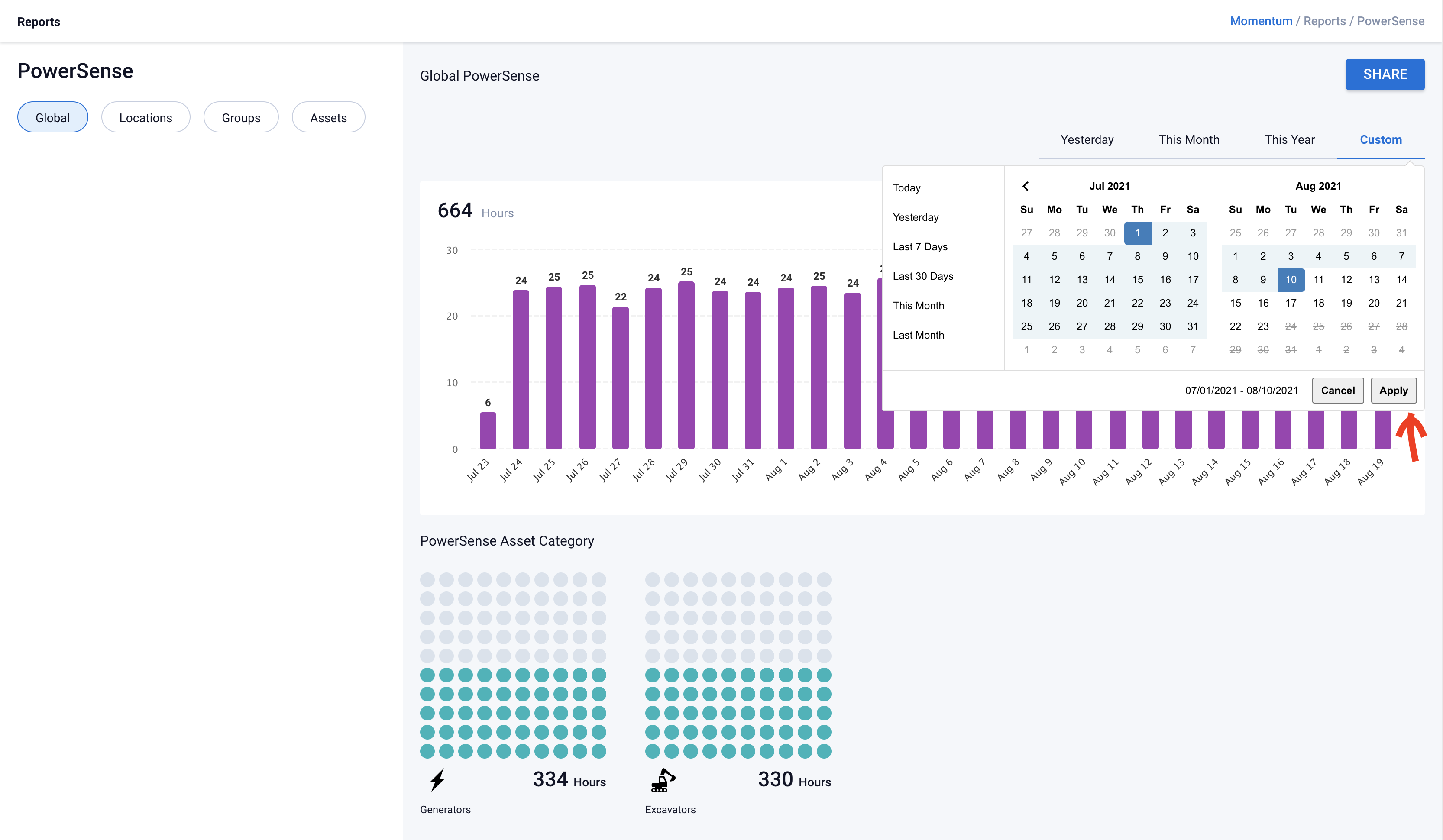Click the Generators lightning bolt icon

(437, 780)
